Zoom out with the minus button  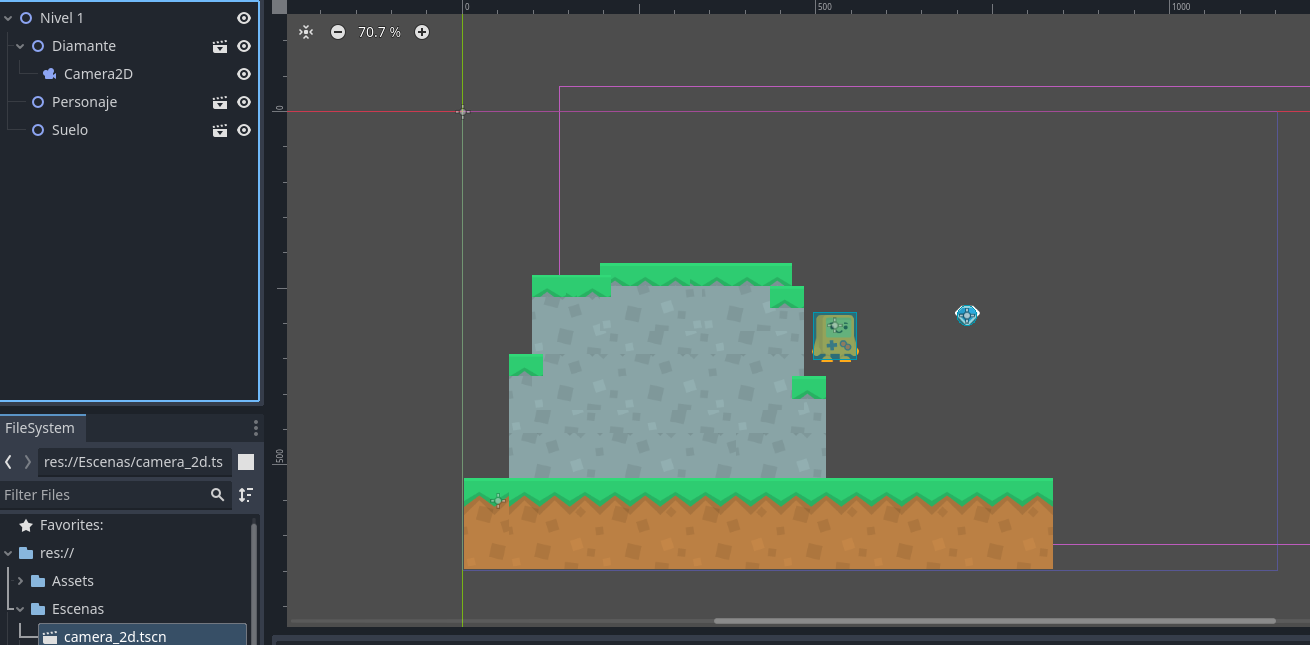tap(338, 32)
